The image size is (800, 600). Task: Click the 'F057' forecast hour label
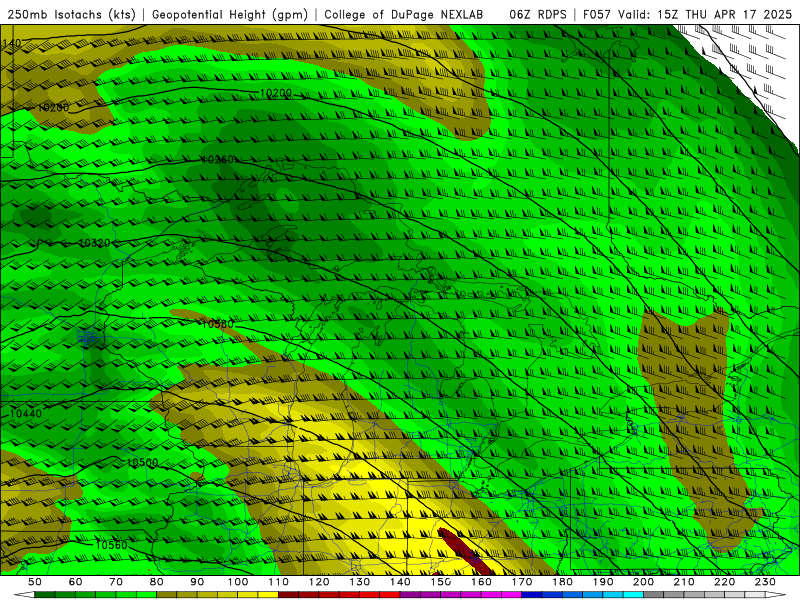pos(597,14)
